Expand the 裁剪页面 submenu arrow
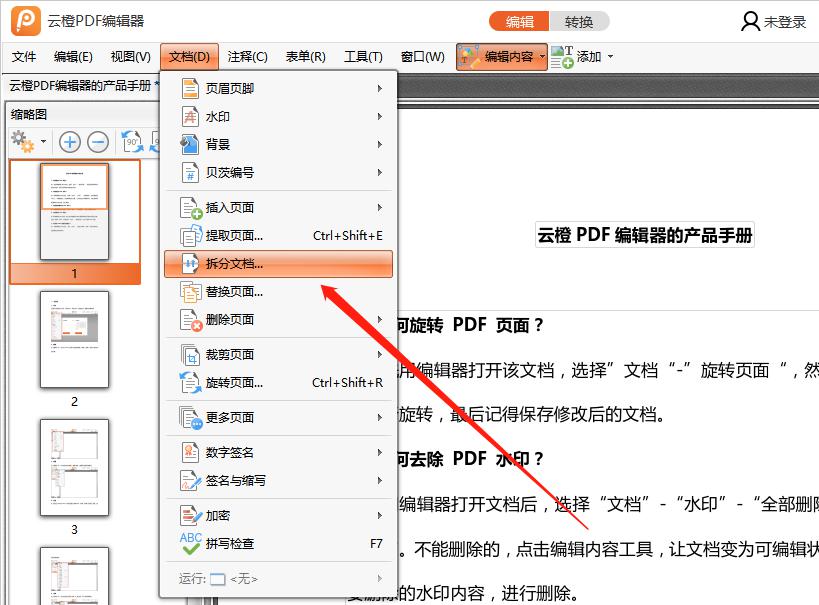 pos(380,355)
